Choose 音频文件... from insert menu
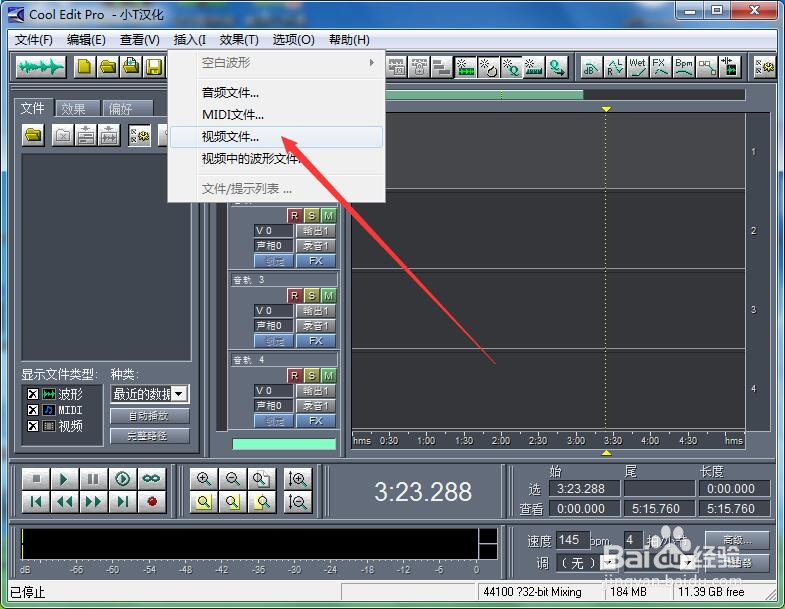Image resolution: width=785 pixels, height=609 pixels. coord(276,93)
